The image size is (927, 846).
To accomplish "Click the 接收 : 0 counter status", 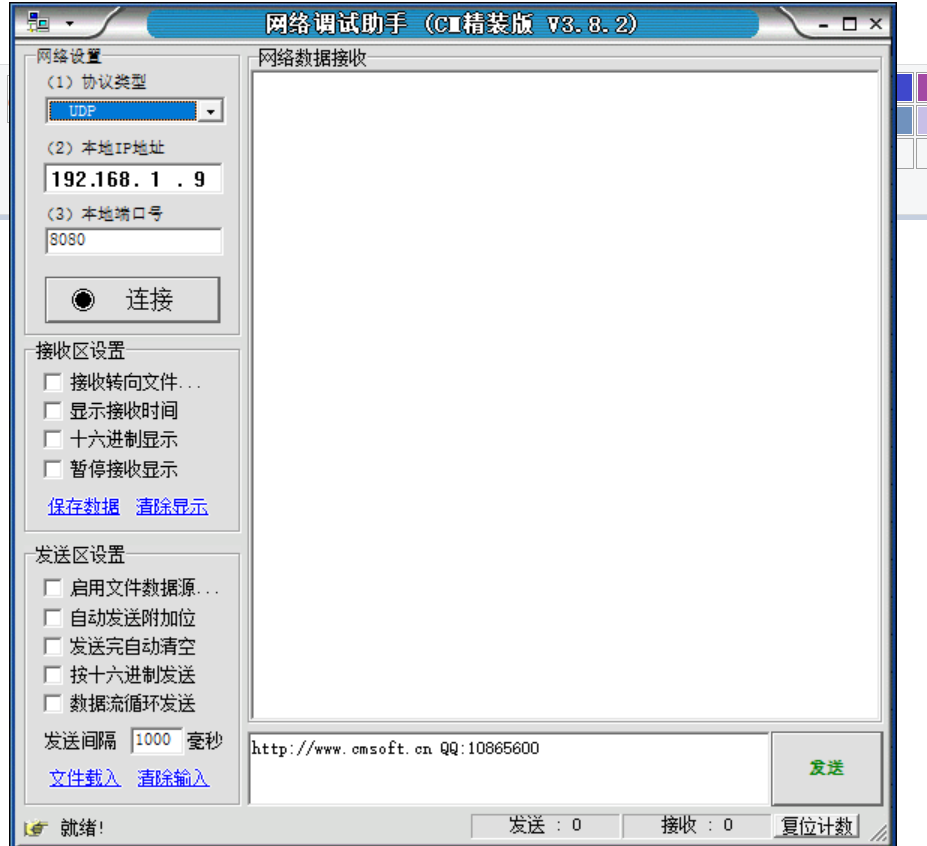I will click(x=697, y=825).
